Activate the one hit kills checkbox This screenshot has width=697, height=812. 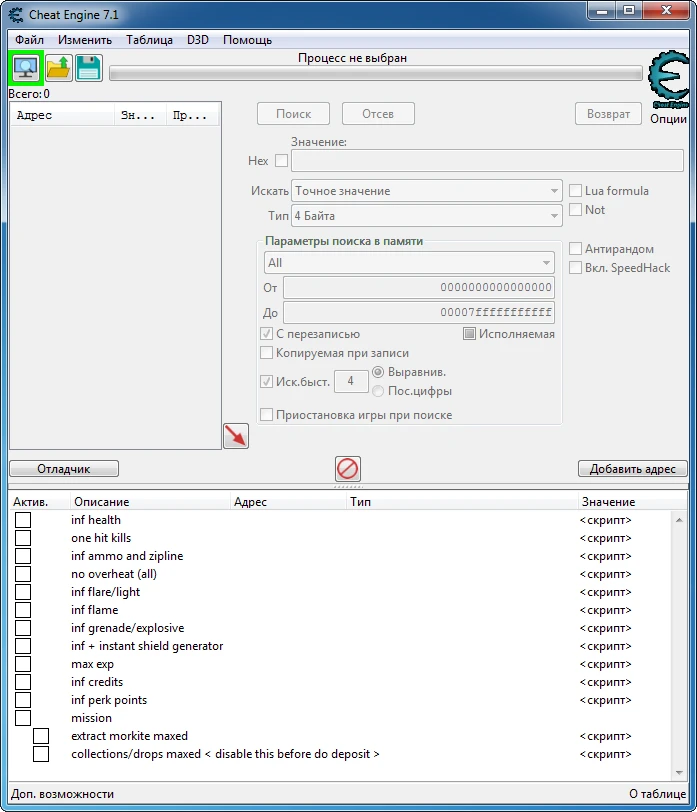(x=23, y=538)
